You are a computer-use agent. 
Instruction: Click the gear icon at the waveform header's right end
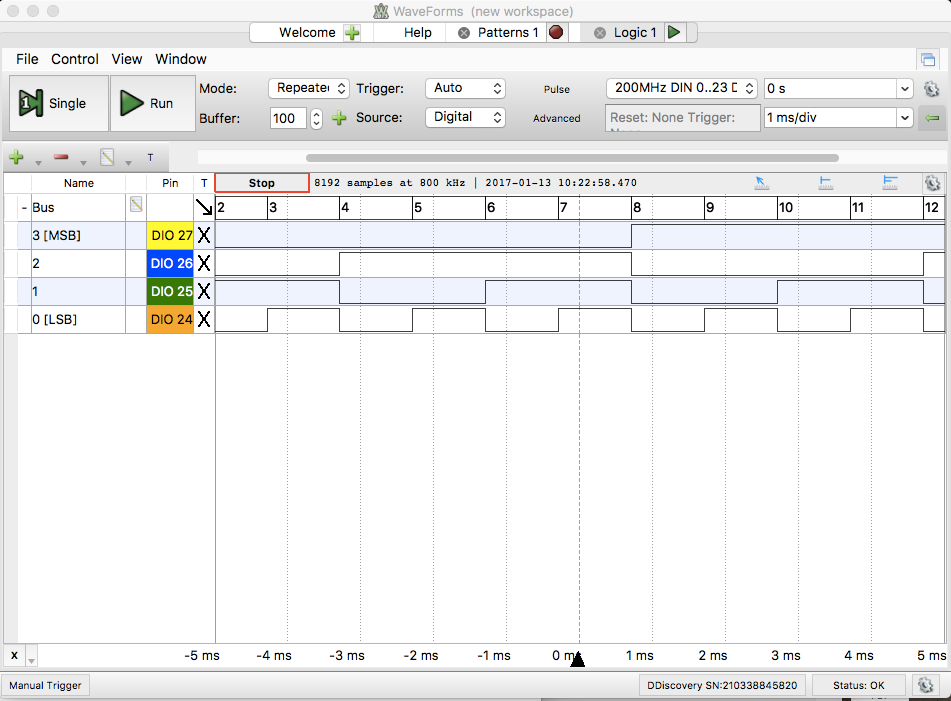932,183
